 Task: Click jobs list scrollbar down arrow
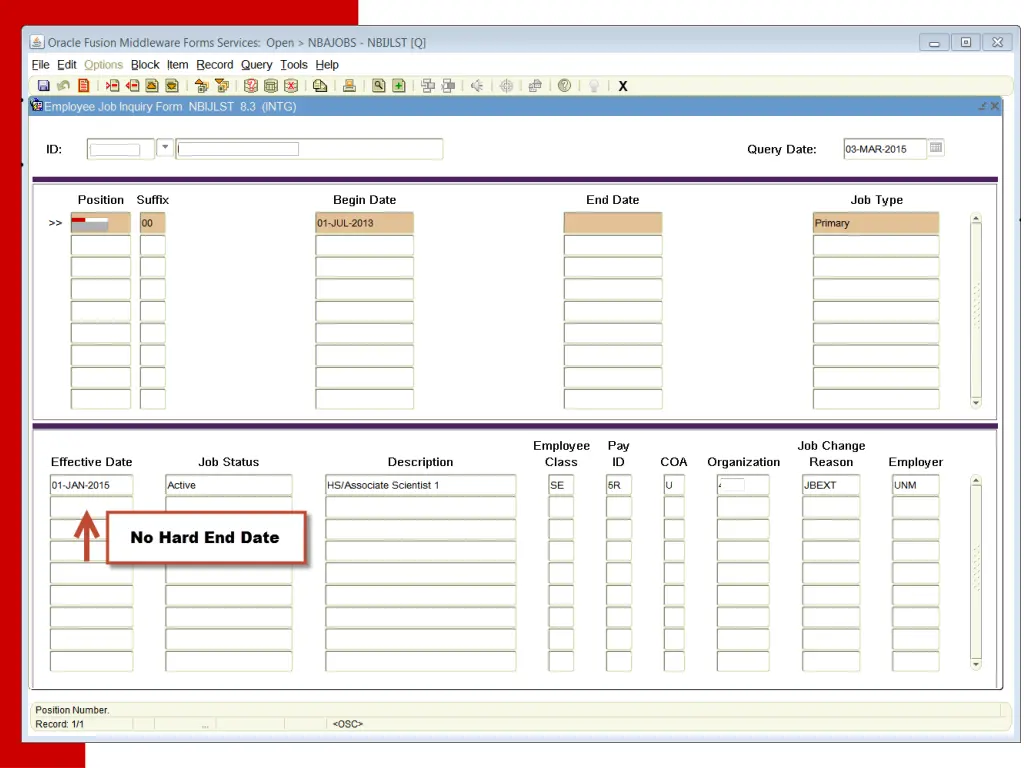tap(976, 403)
